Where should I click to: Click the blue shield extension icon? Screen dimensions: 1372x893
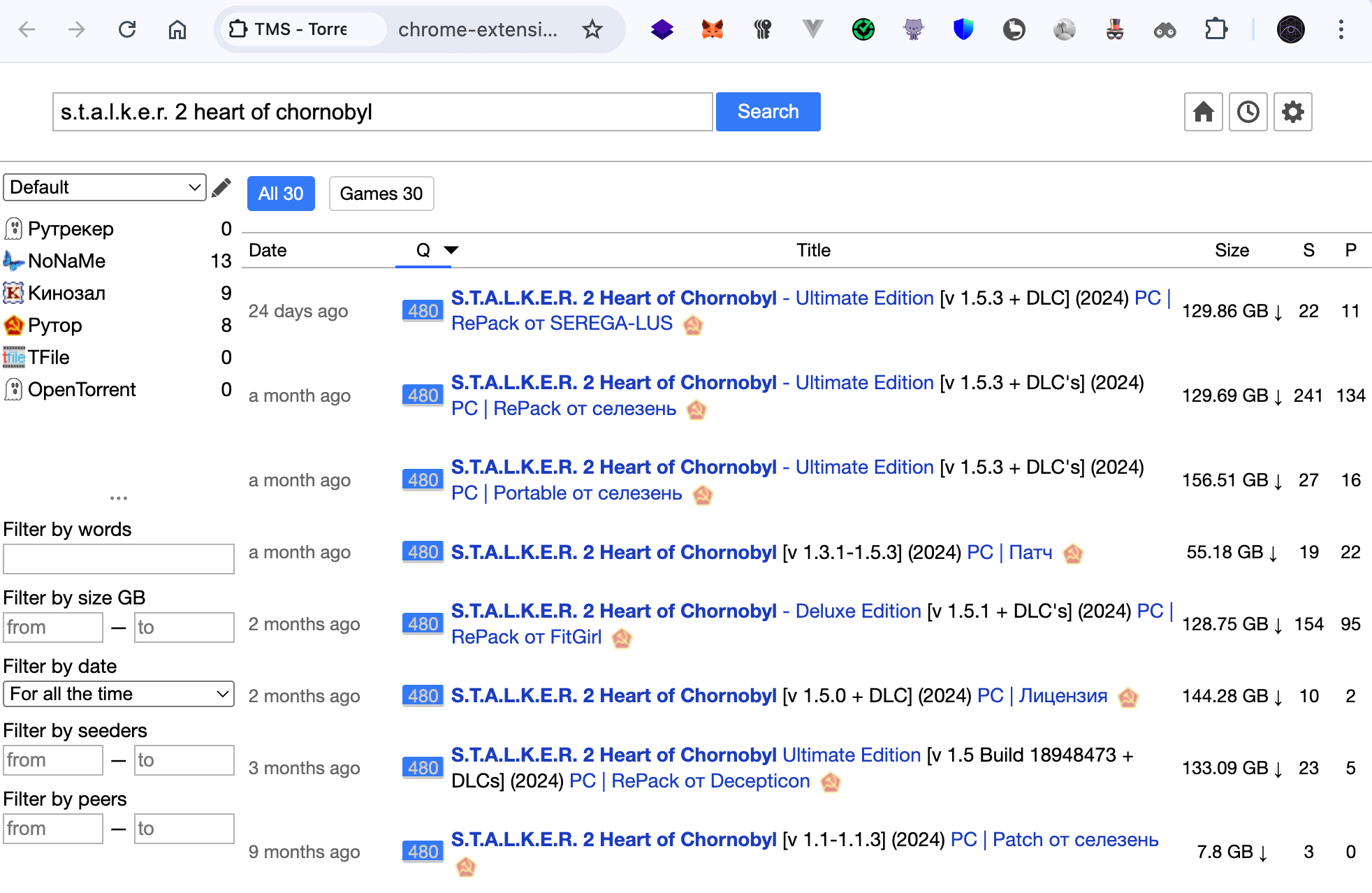[x=963, y=29]
